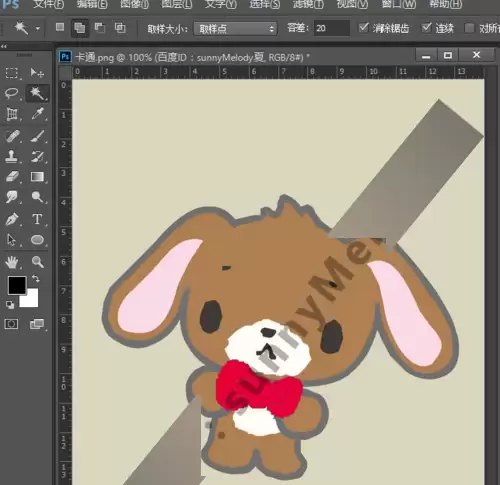The image size is (500, 485).
Task: Open the 文字(Y) menu
Action: click(220, 4)
